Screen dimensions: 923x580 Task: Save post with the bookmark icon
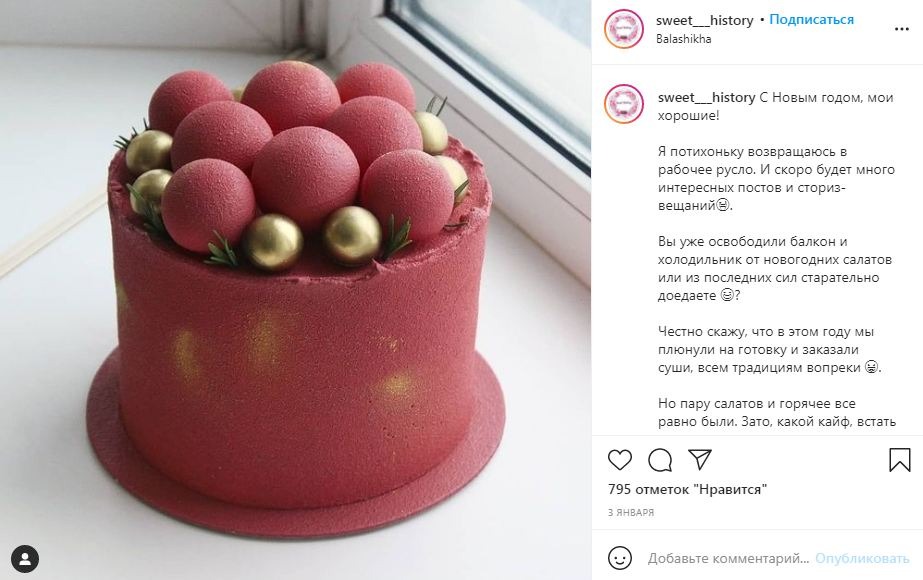coord(899,460)
